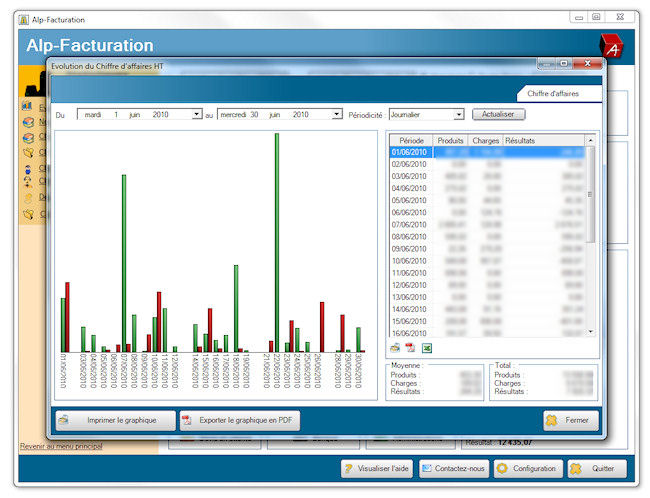
Task: Click the table's vertical scrollbar down arrow
Action: [x=590, y=331]
